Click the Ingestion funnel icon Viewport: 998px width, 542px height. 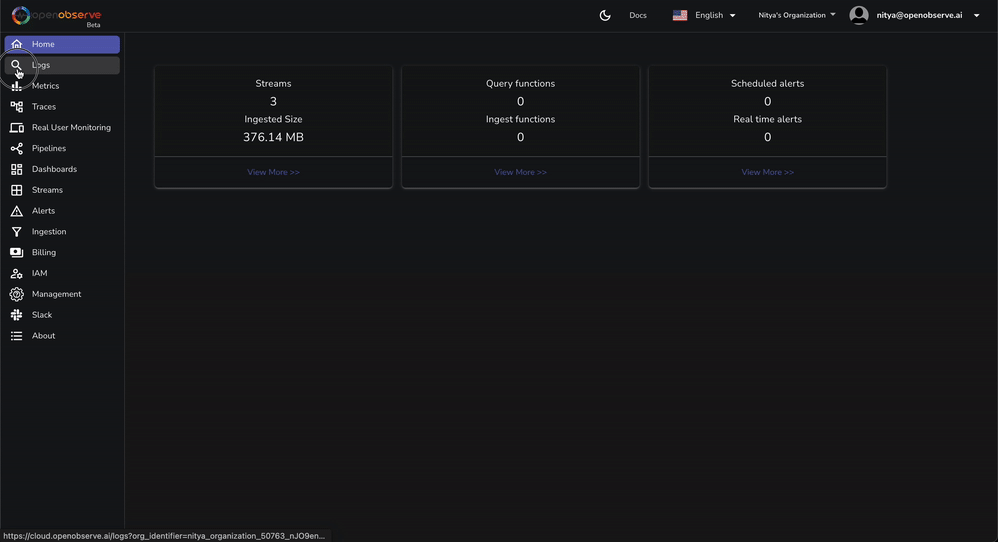(17, 232)
